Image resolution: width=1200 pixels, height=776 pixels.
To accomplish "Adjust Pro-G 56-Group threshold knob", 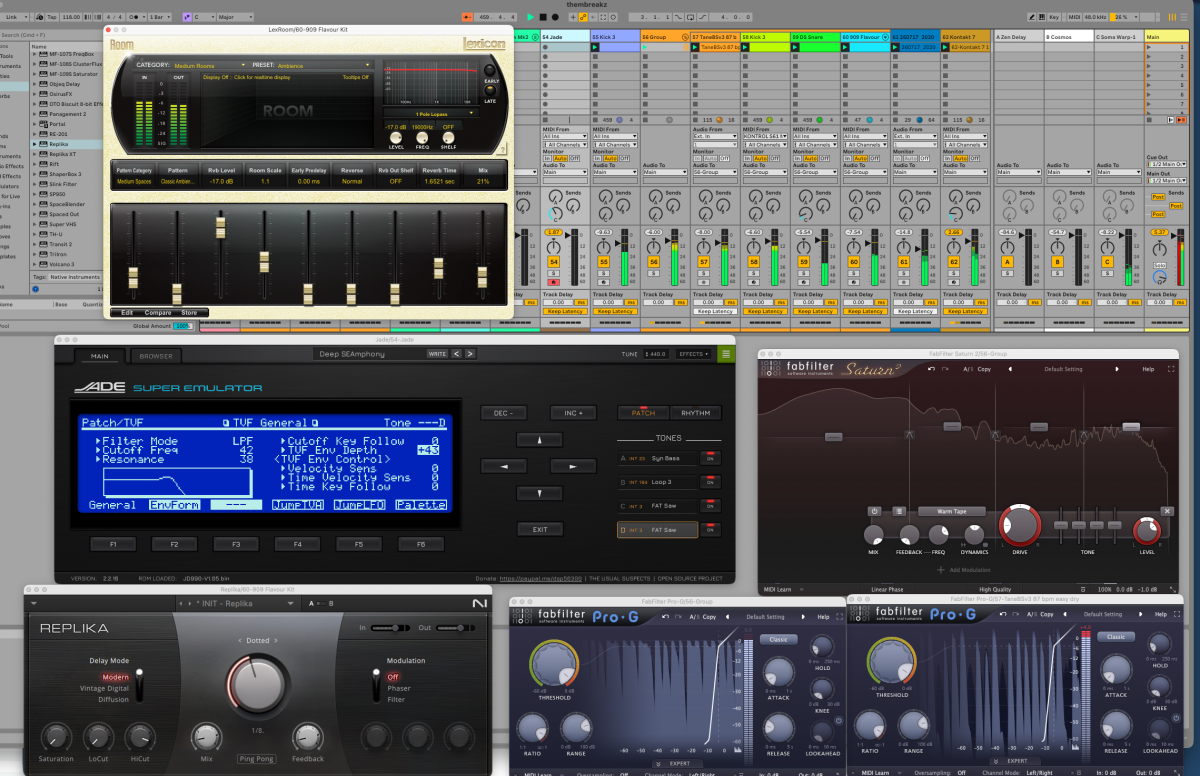I will click(554, 663).
